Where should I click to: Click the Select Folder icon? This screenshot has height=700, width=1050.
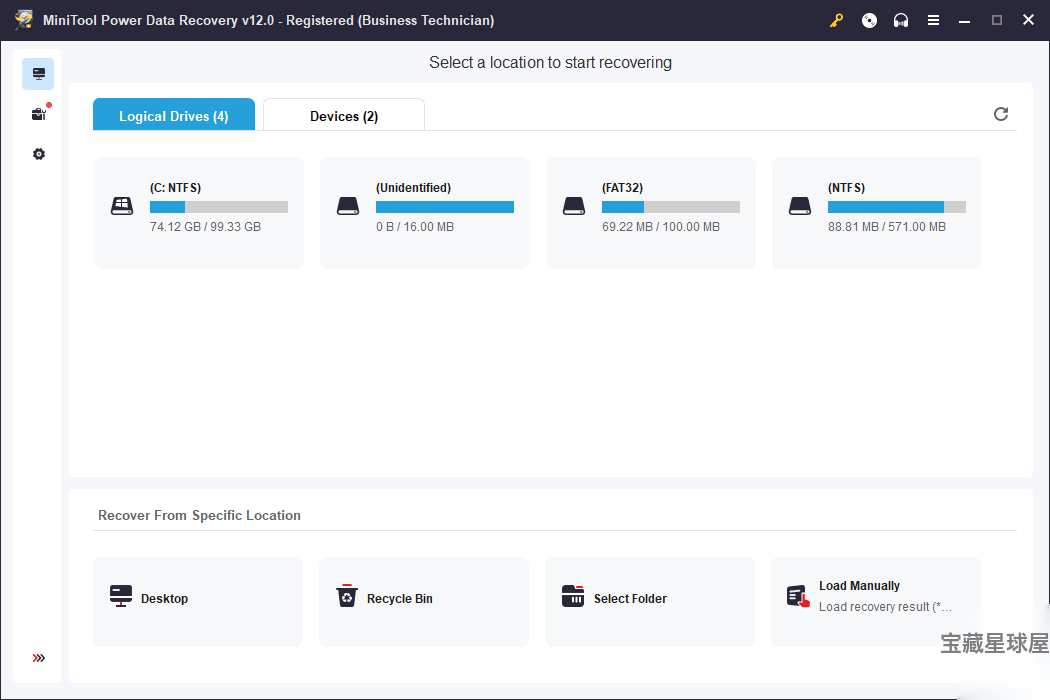[x=573, y=596]
